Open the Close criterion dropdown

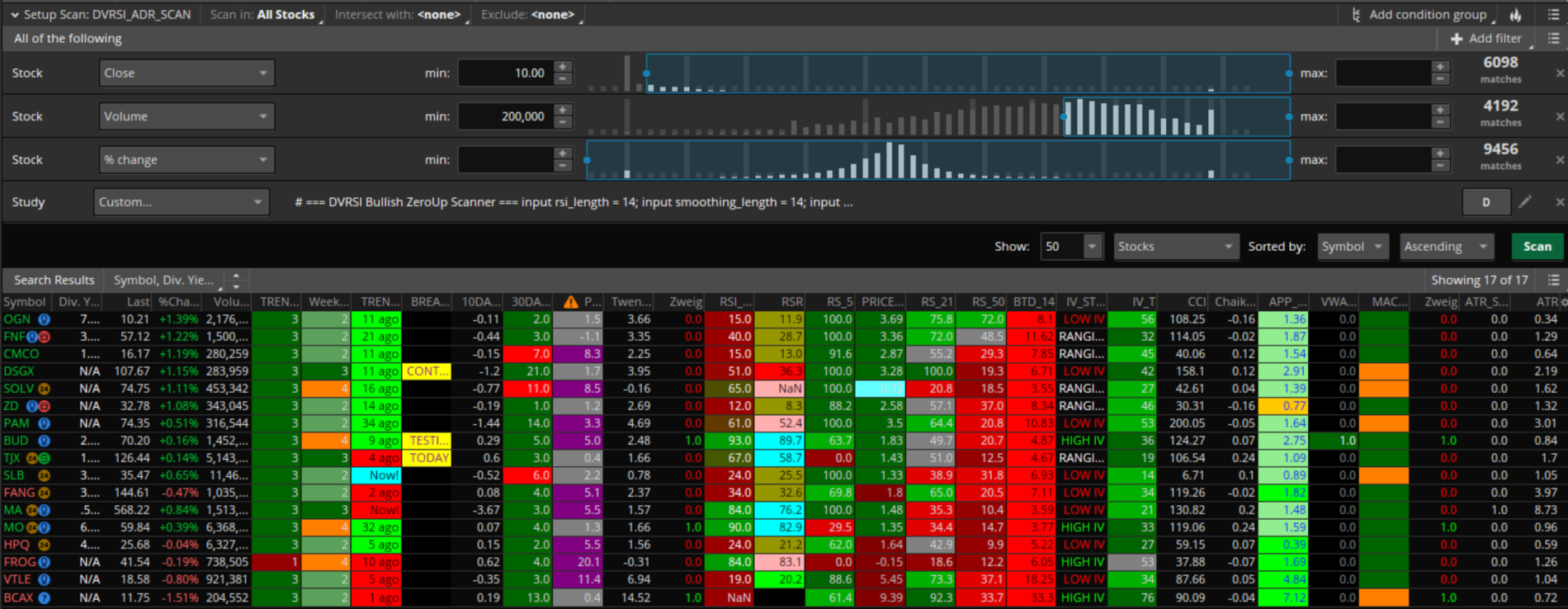click(x=187, y=73)
